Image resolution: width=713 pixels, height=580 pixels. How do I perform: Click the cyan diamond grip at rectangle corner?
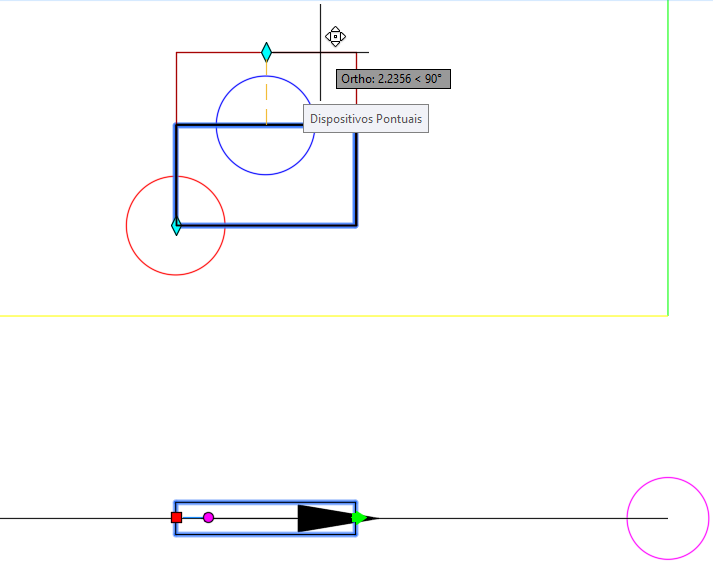(176, 225)
